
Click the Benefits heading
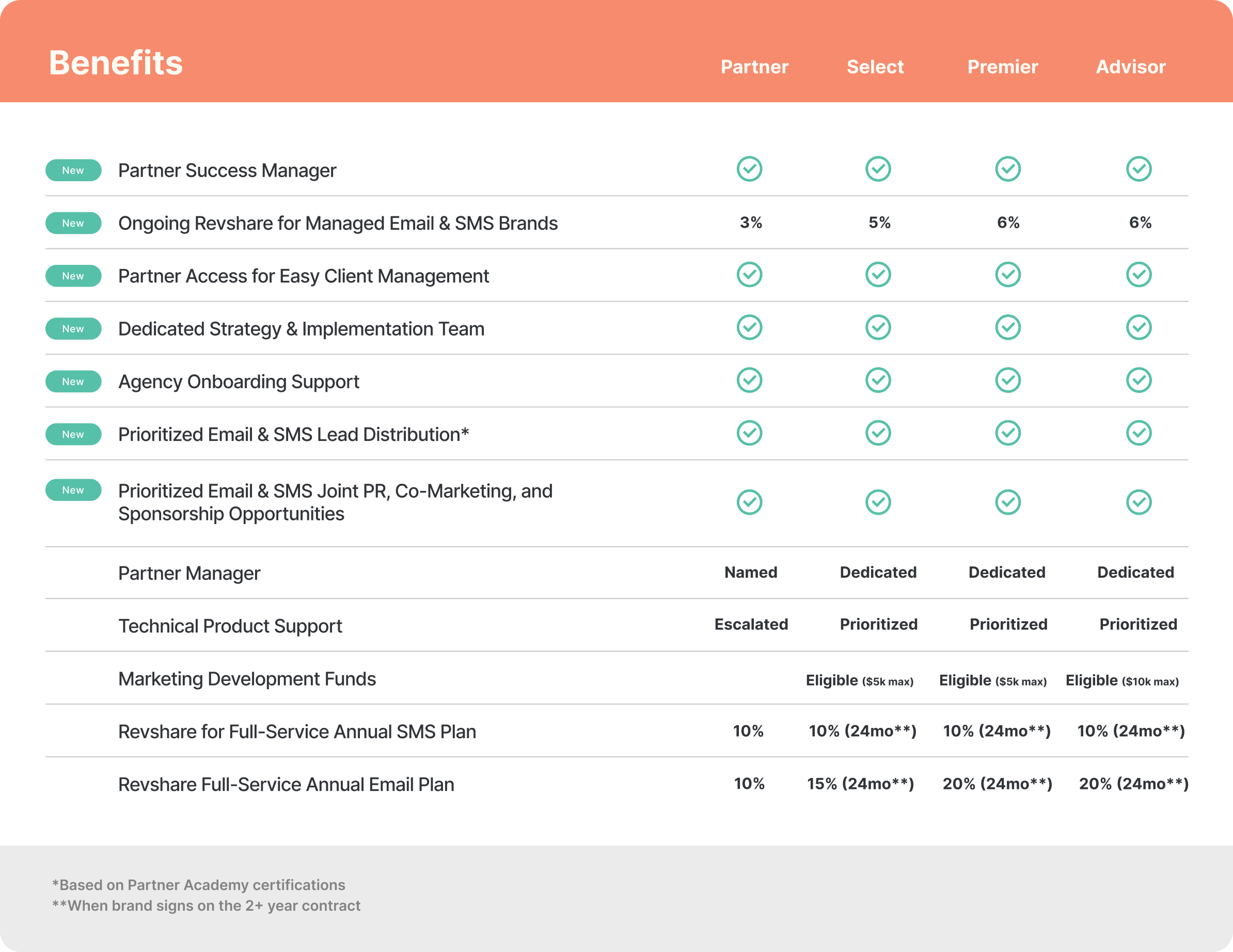click(116, 62)
